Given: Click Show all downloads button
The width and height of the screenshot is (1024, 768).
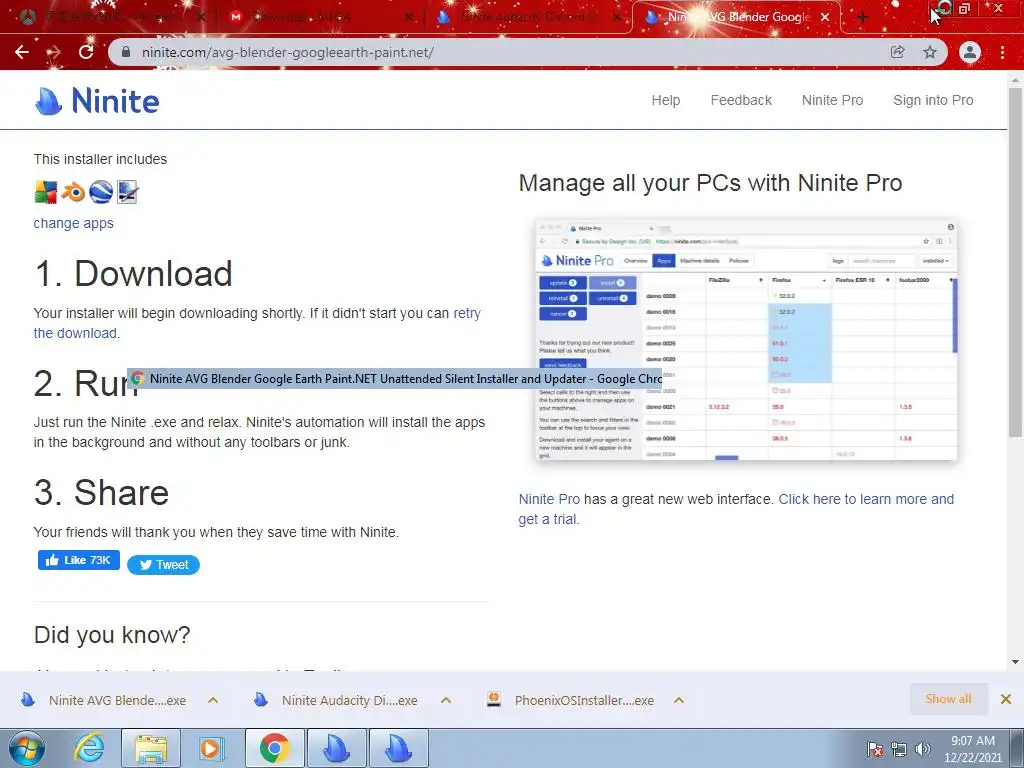Looking at the screenshot, I should (948, 699).
